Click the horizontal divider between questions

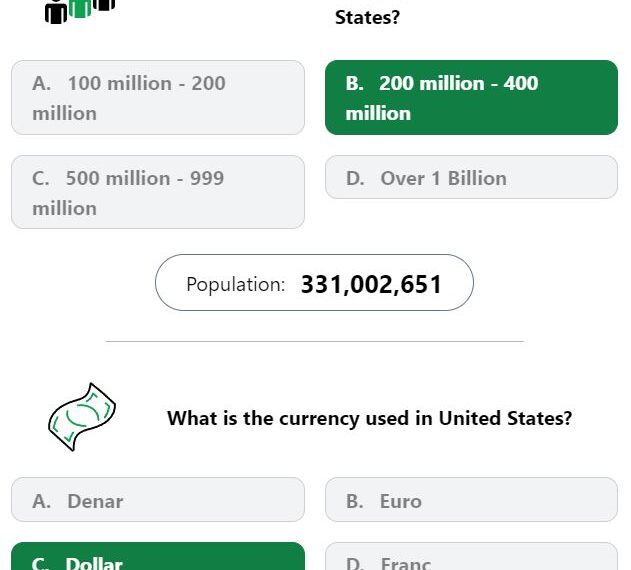coord(315,341)
